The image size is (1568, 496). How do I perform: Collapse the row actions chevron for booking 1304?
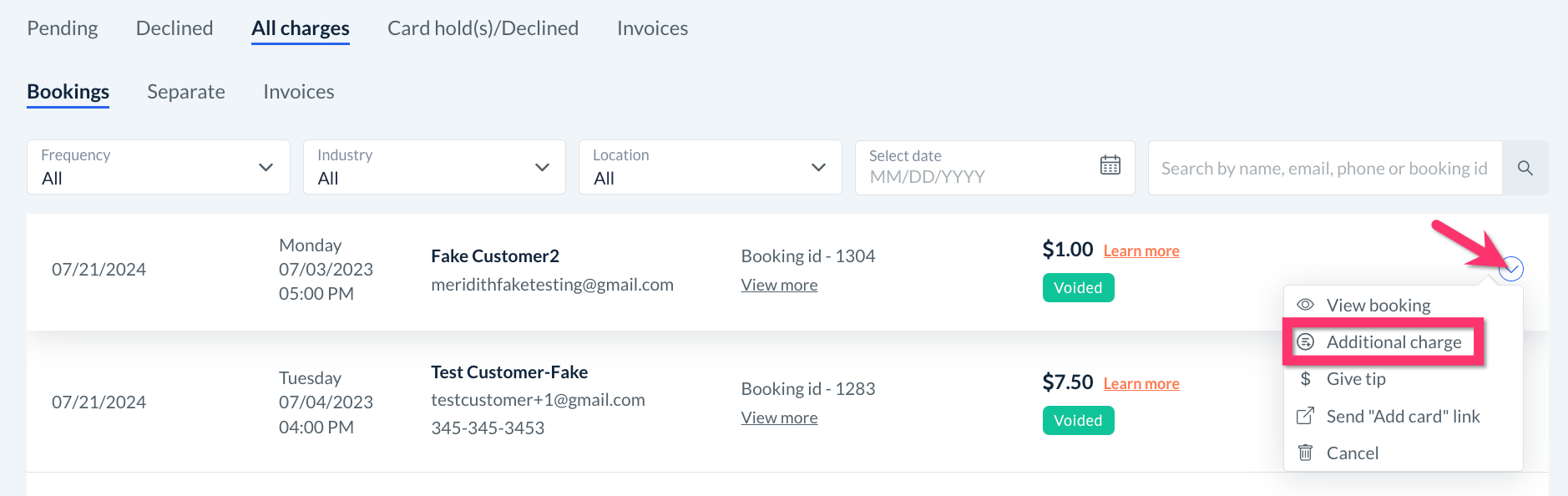[x=1510, y=269]
